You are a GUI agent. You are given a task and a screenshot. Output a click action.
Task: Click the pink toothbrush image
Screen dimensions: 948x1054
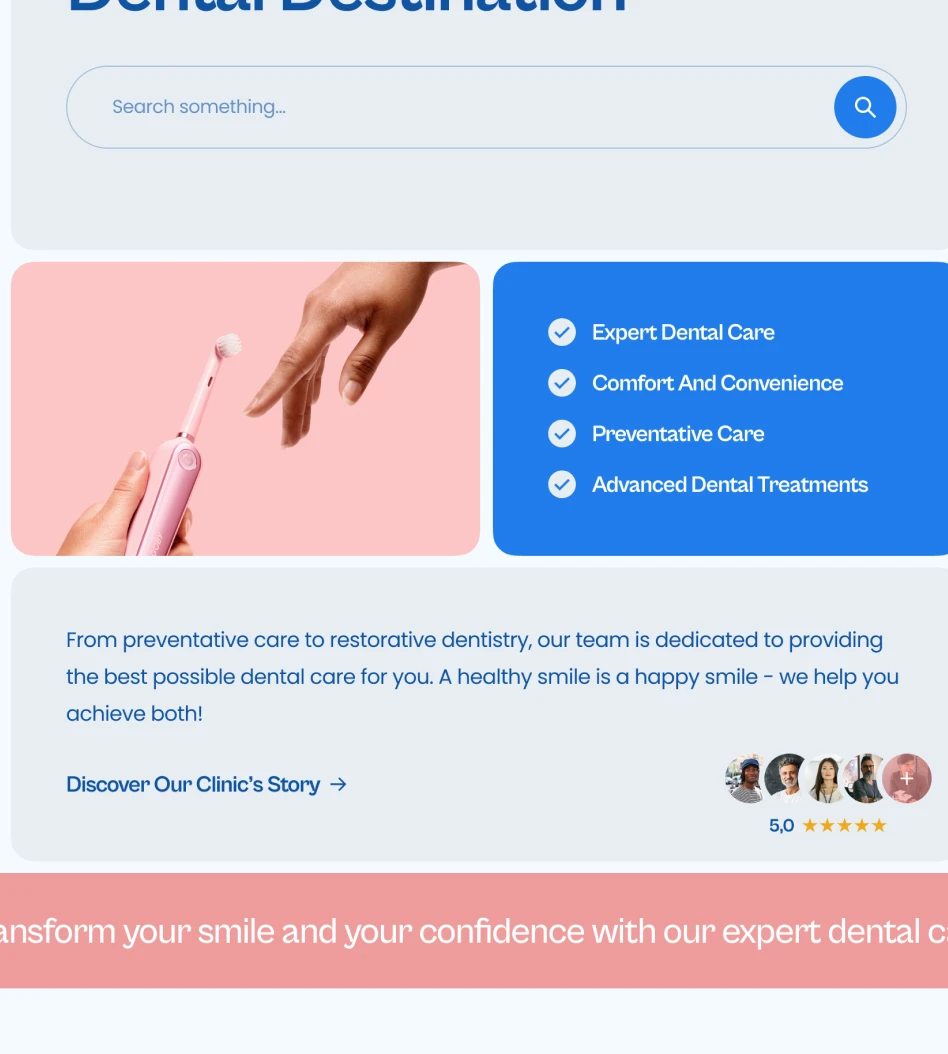245,409
